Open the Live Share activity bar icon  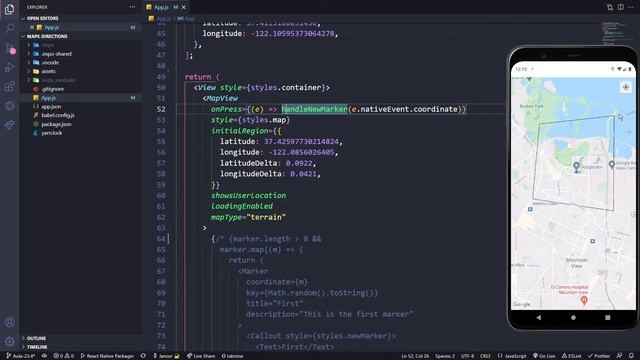point(9,125)
